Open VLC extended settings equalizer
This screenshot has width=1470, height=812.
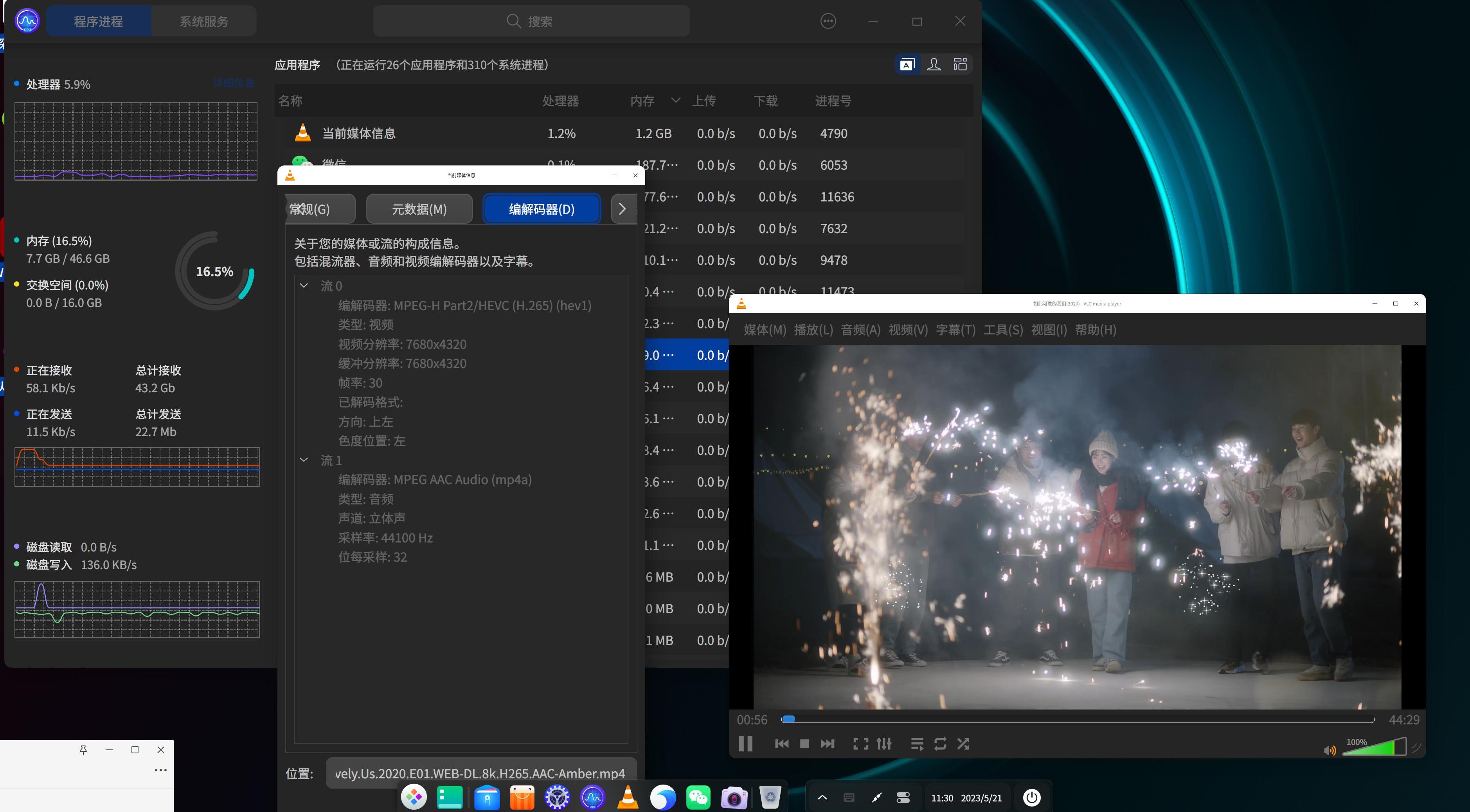[884, 744]
